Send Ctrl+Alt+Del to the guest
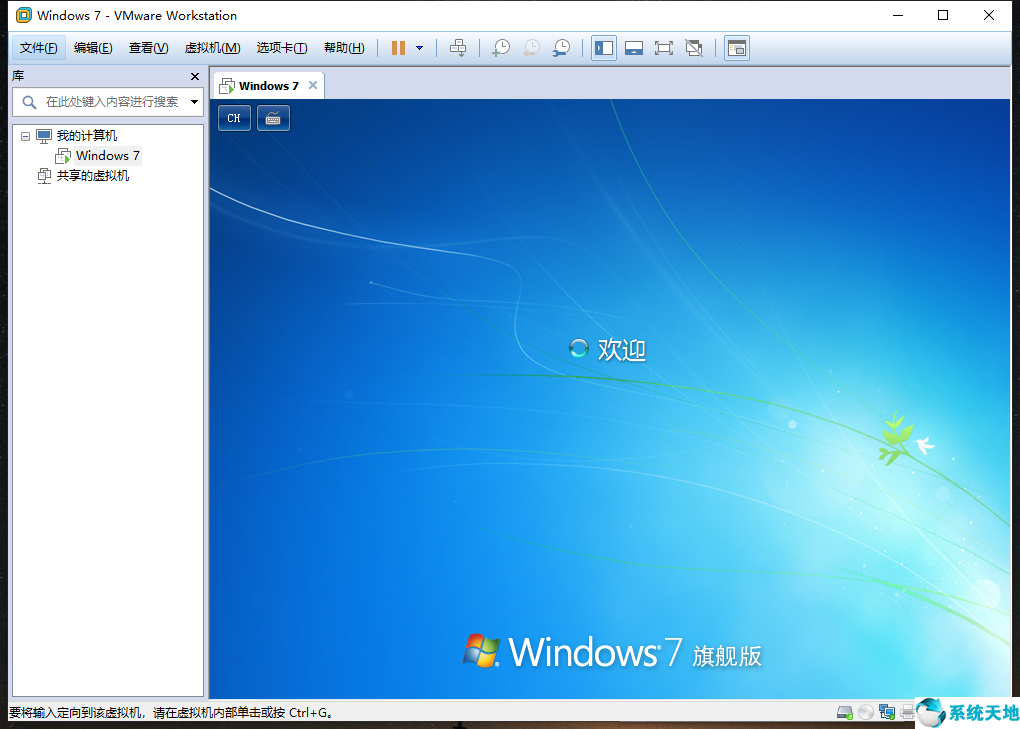Viewport: 1020px width, 729px height. click(458, 47)
